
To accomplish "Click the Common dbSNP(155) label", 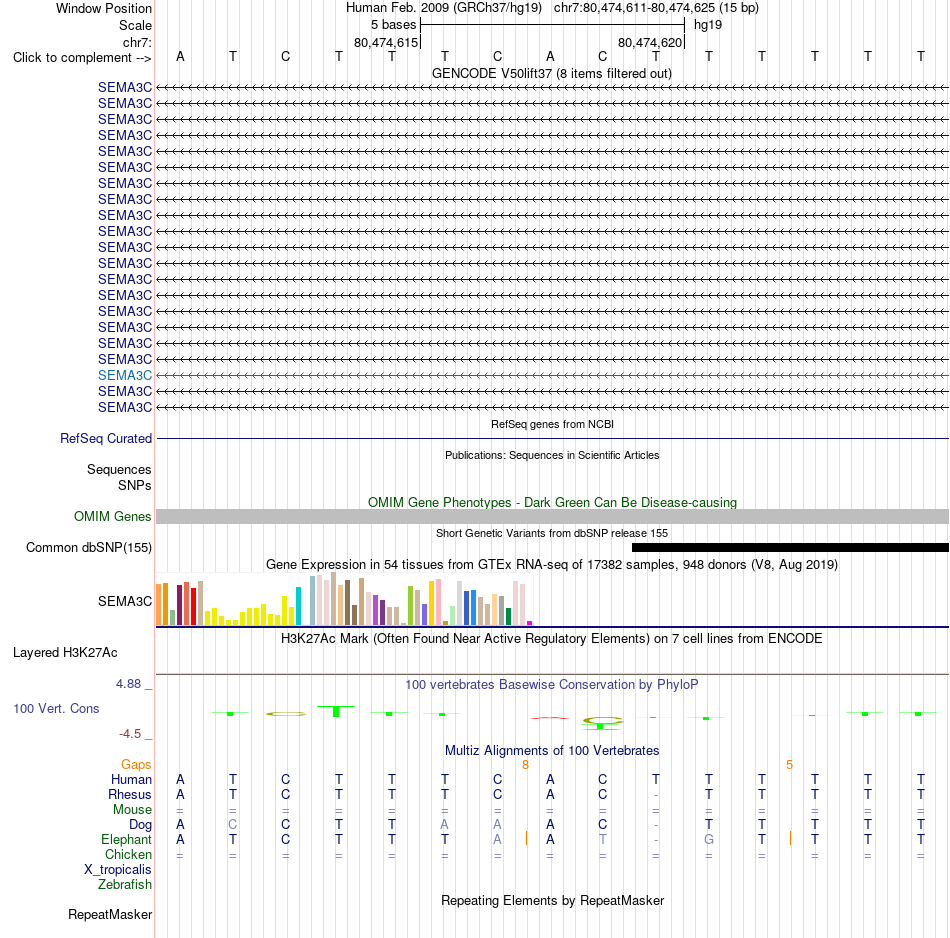I will 88,547.
